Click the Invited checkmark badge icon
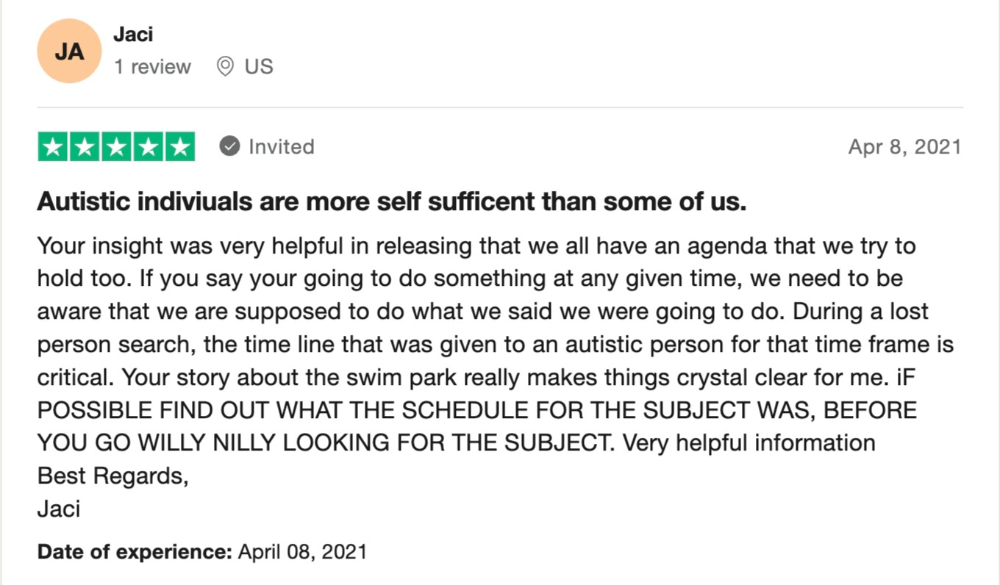Viewport: 1000px width, 585px height. (x=230, y=147)
